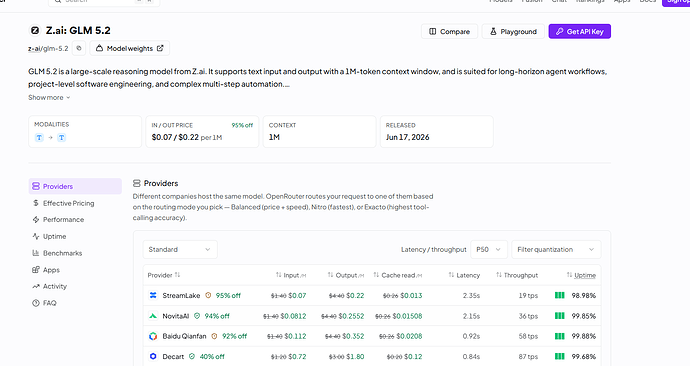Click the 95% off badge in the price card

click(x=242, y=125)
